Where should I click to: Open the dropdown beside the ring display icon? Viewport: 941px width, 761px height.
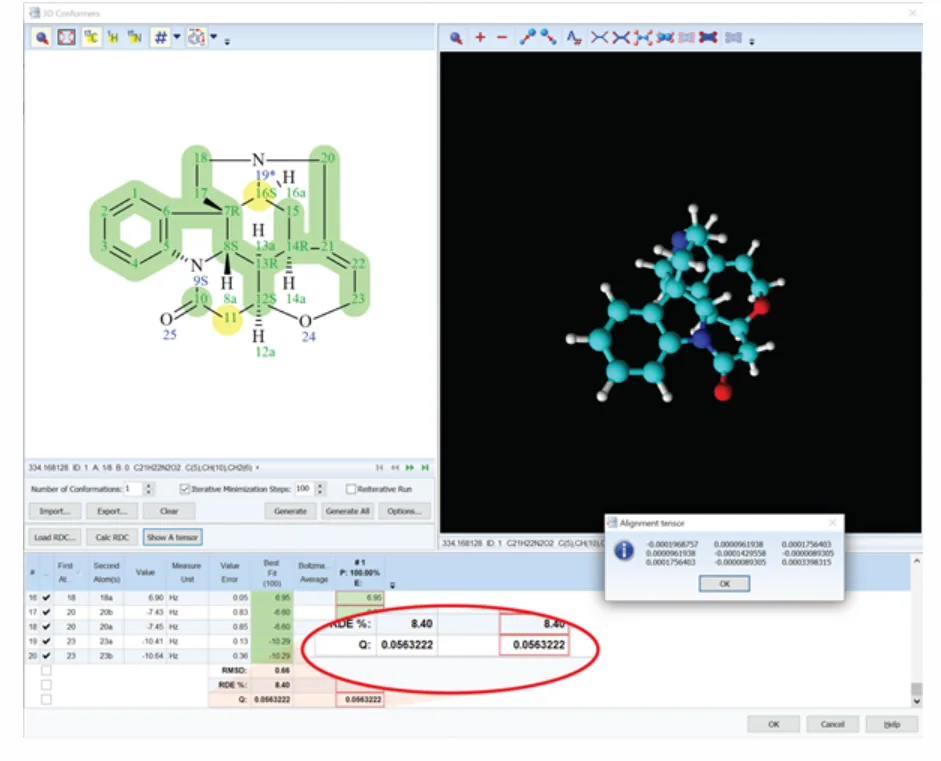(x=214, y=37)
